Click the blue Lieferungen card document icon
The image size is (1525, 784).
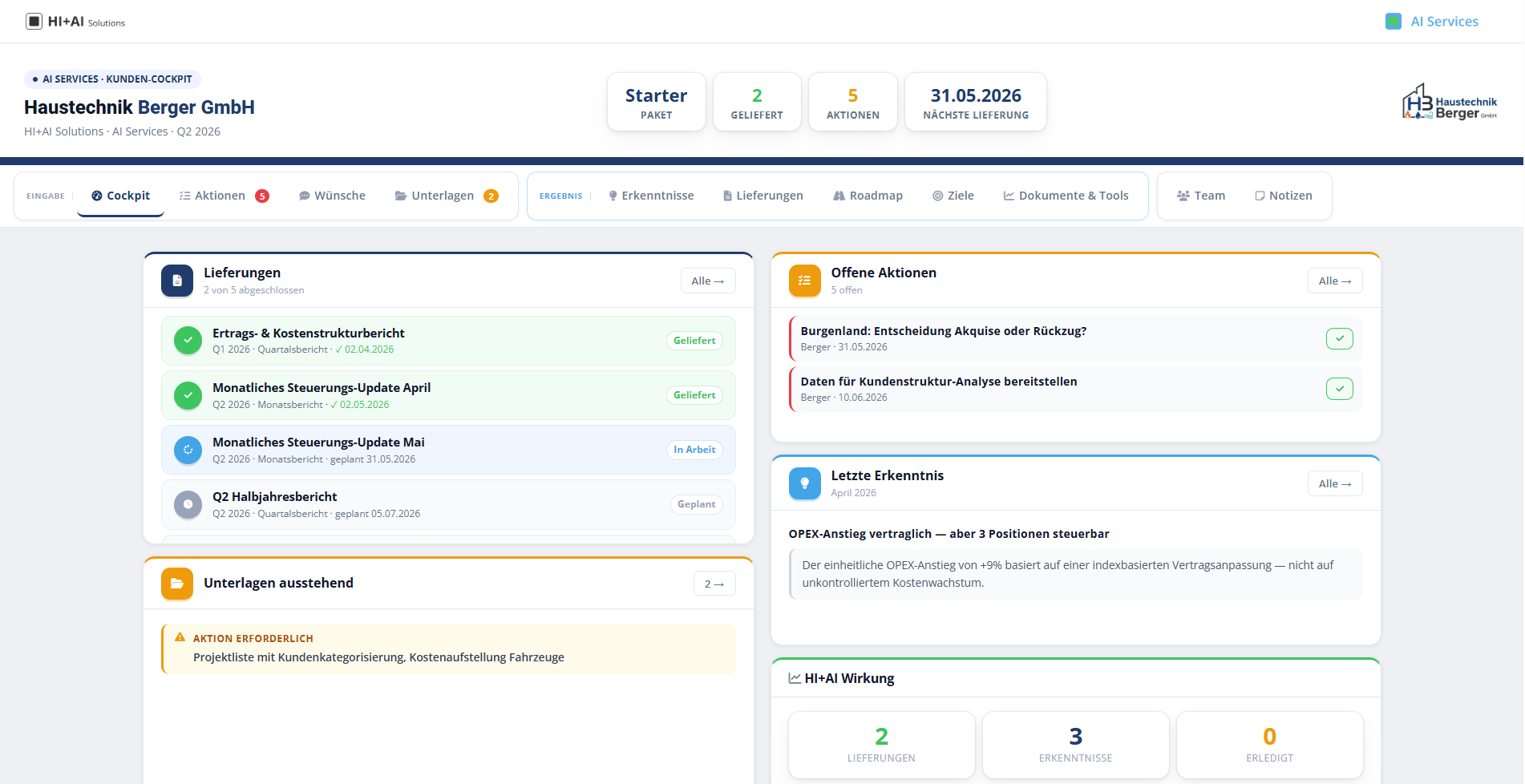tap(177, 281)
